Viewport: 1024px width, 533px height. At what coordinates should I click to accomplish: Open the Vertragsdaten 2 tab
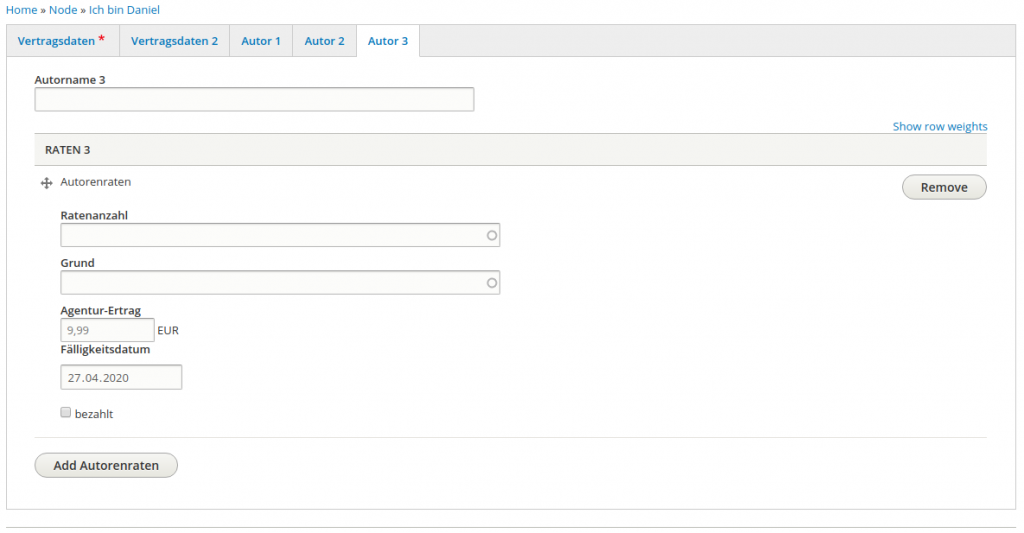tap(174, 41)
